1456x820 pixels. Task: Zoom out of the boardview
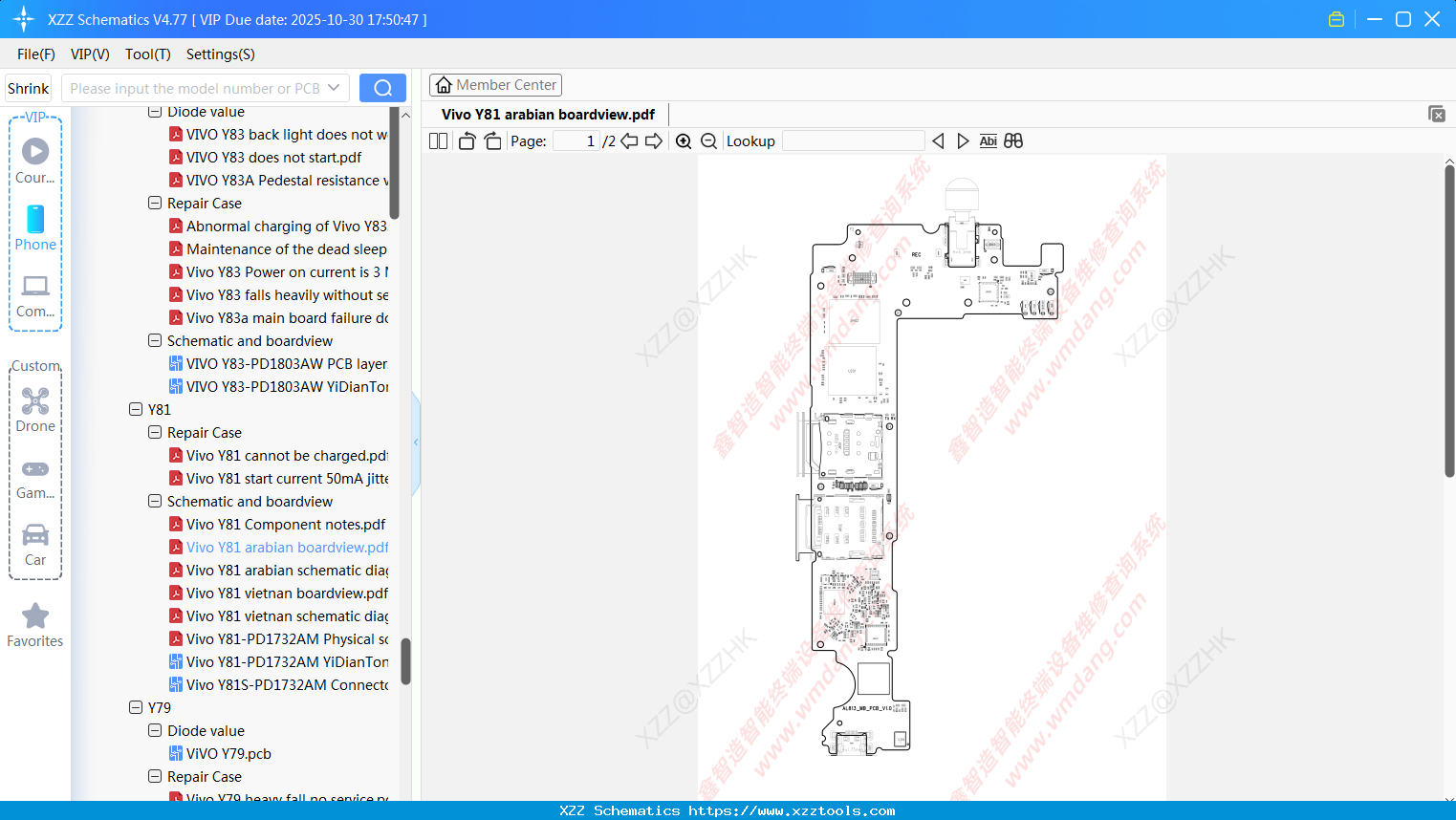(x=709, y=141)
